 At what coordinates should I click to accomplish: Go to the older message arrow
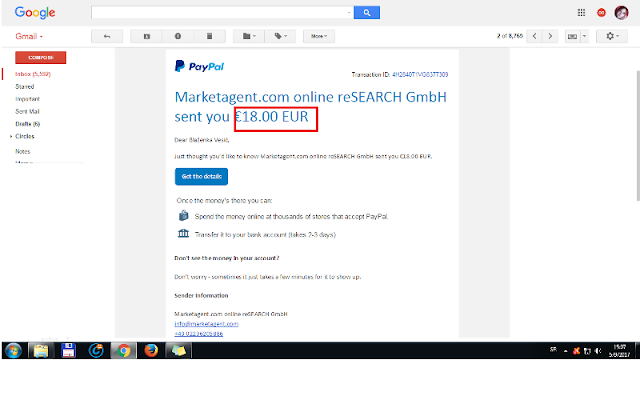550,36
